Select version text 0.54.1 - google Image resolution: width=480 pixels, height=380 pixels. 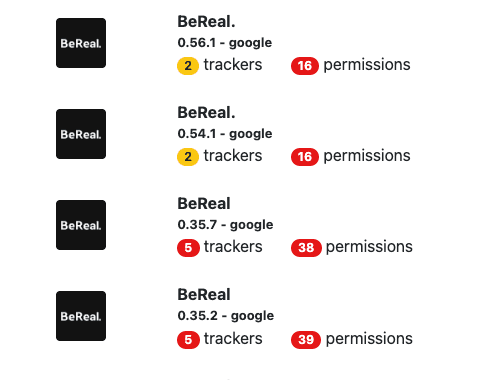[225, 134]
